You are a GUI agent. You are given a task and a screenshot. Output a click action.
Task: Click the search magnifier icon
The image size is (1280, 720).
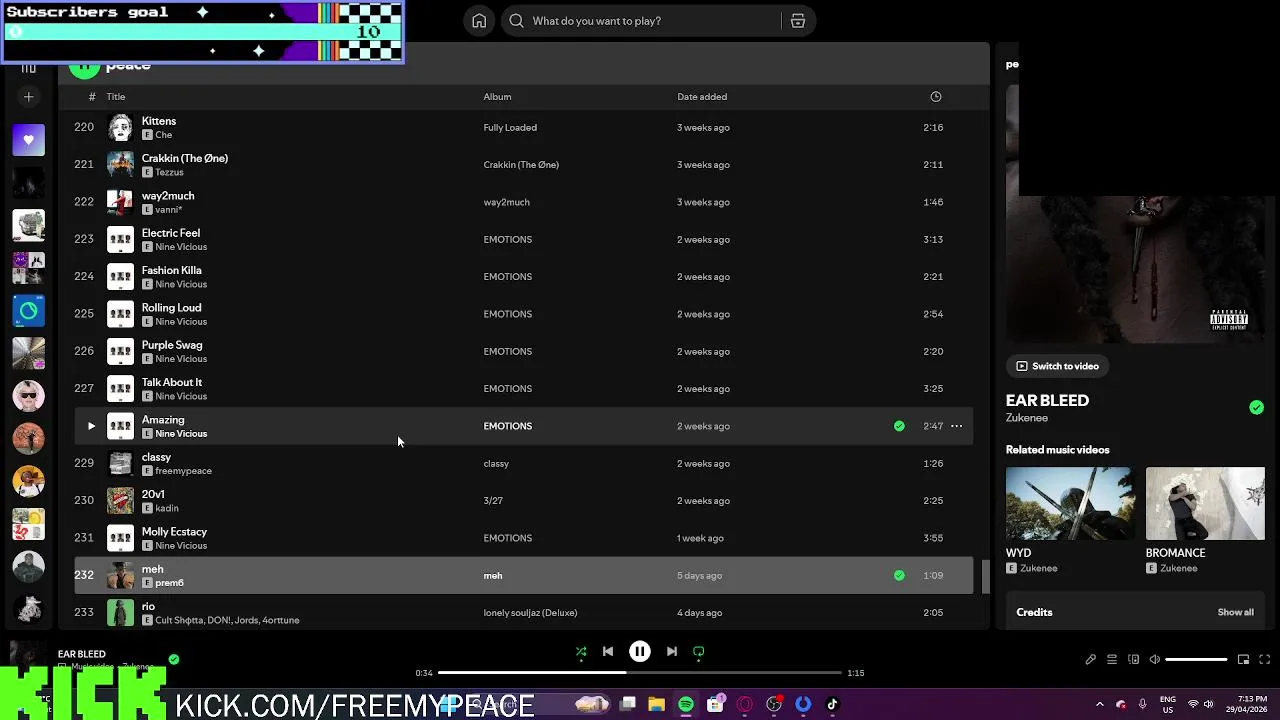tap(516, 21)
